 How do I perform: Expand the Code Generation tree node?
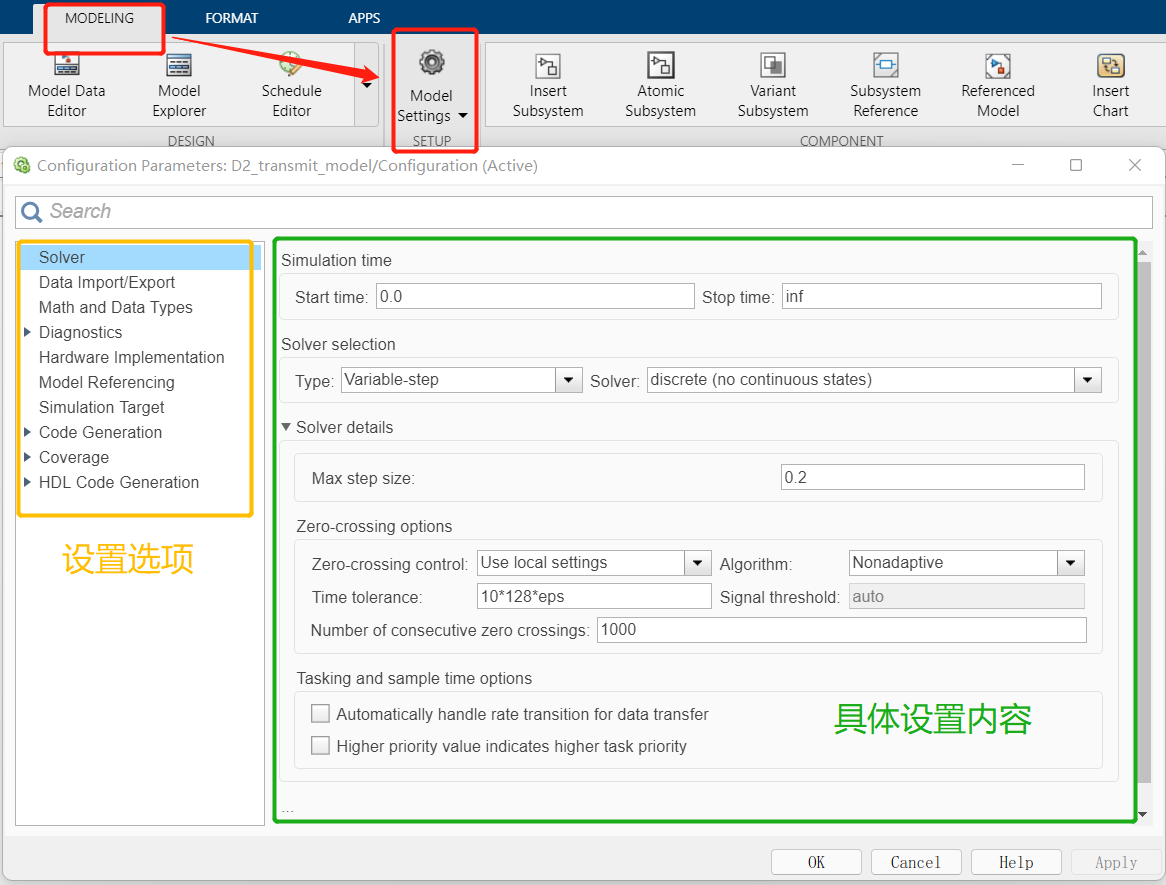point(28,431)
